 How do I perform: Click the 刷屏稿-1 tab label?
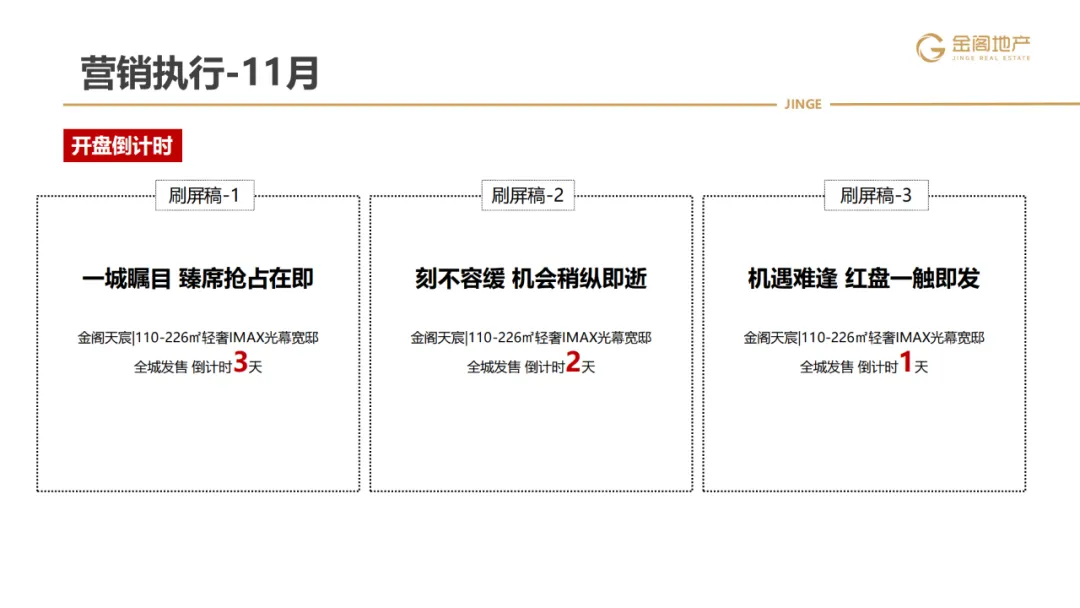coord(205,196)
